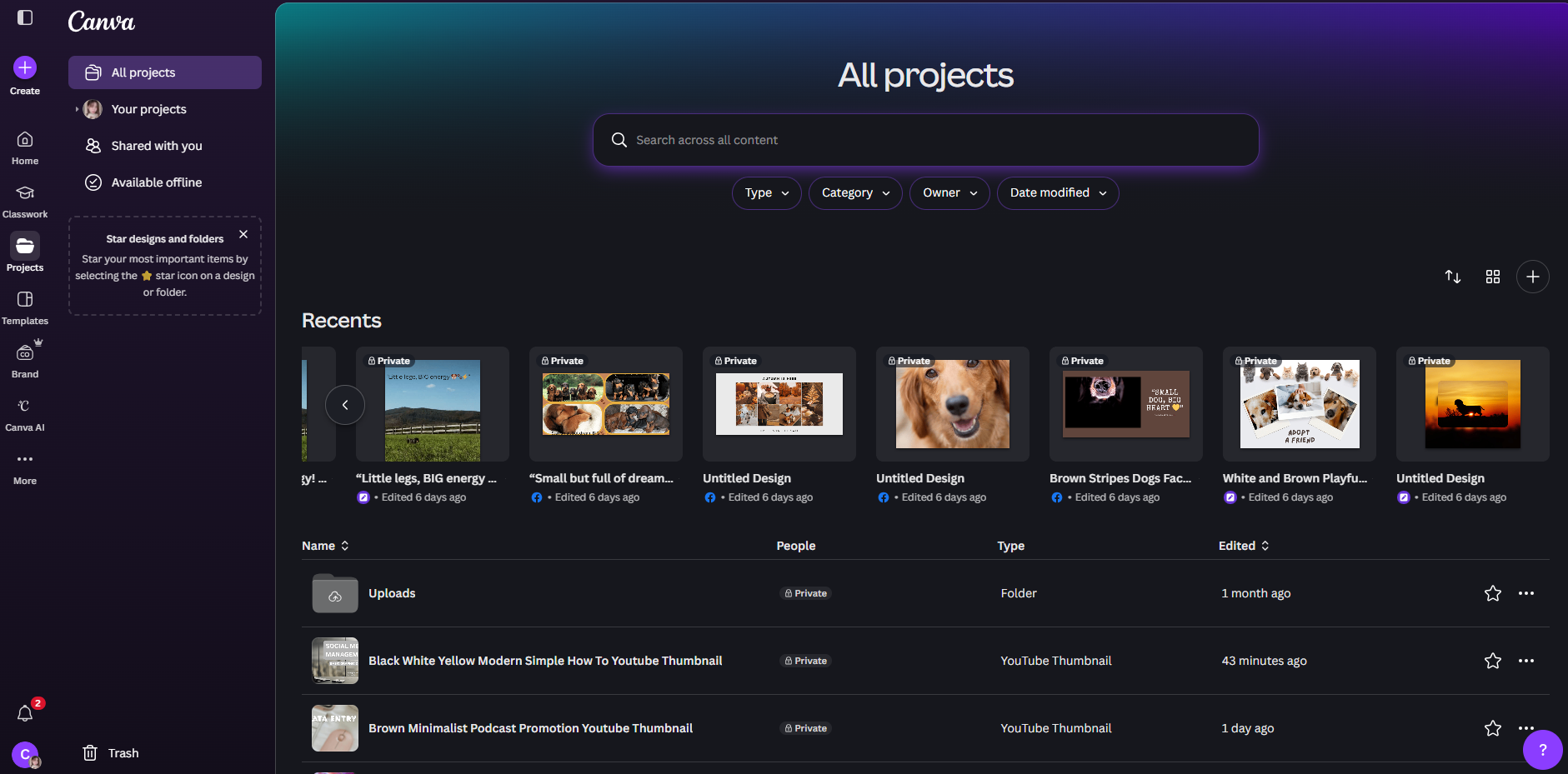Open Canva AI
Screen dimensions: 1568x774
pyautogui.click(x=25, y=415)
